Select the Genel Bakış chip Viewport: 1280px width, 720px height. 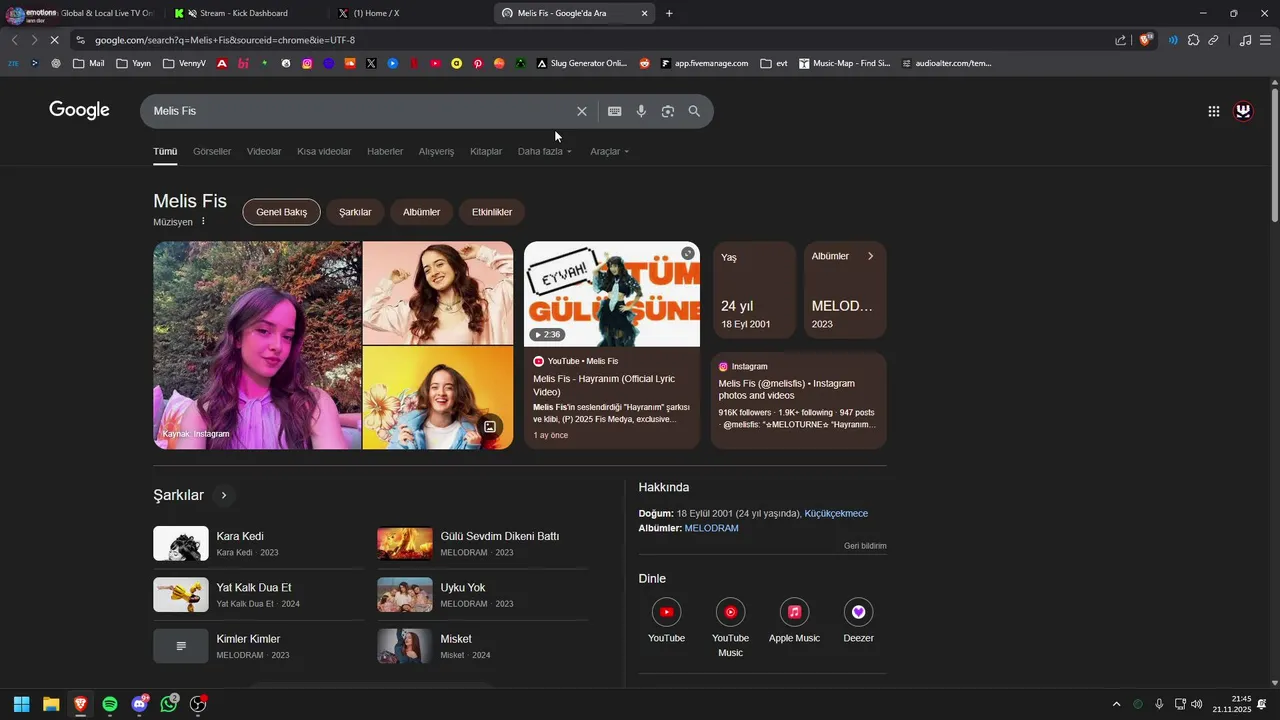281,212
